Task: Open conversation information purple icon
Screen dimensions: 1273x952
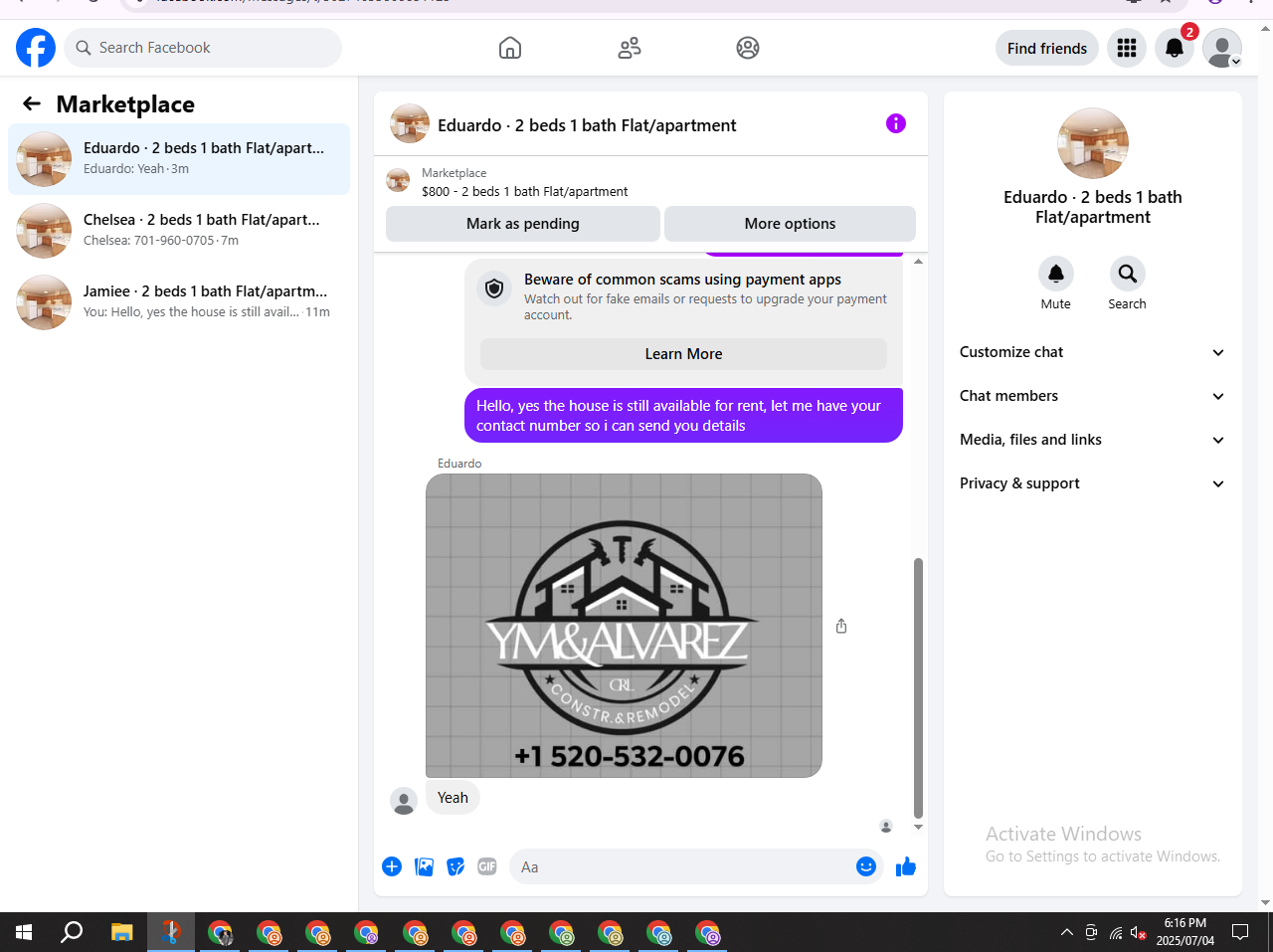Action: 896,123
